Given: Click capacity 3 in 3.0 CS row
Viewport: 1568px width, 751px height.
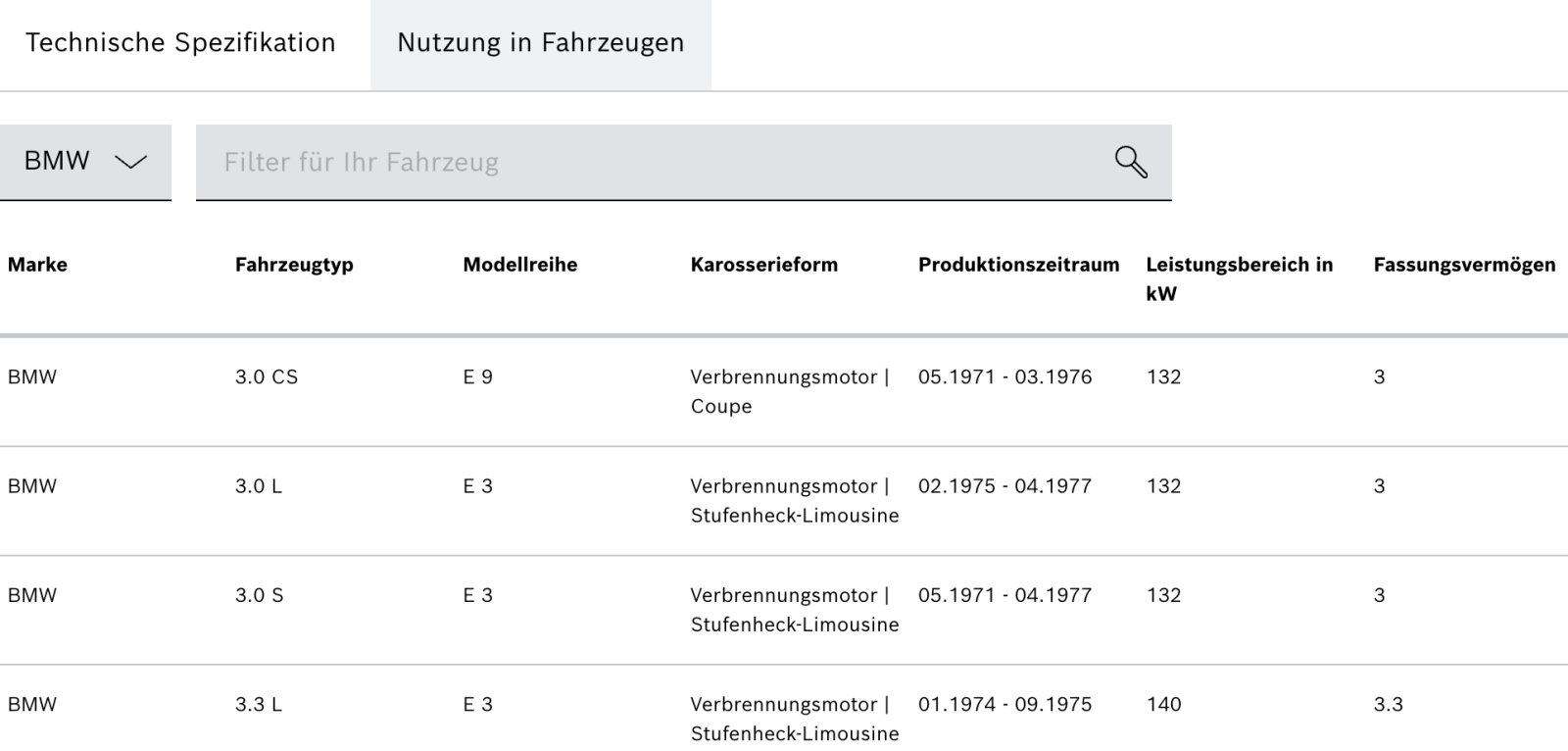Looking at the screenshot, I should point(1379,377).
